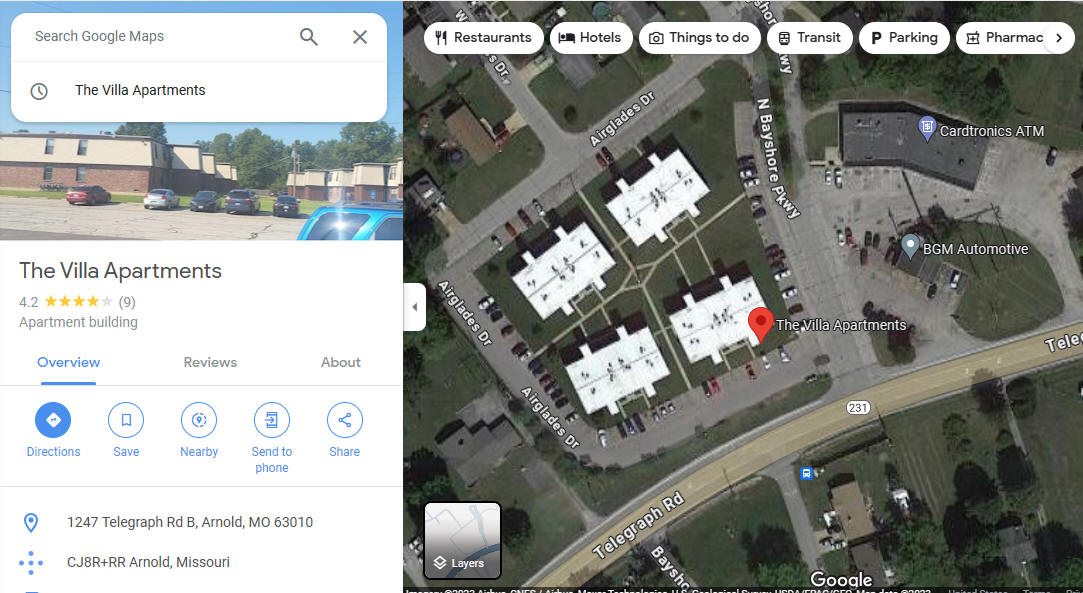Open Directions for The Villa Apartments
The width and height of the screenshot is (1083, 593).
coord(53,420)
